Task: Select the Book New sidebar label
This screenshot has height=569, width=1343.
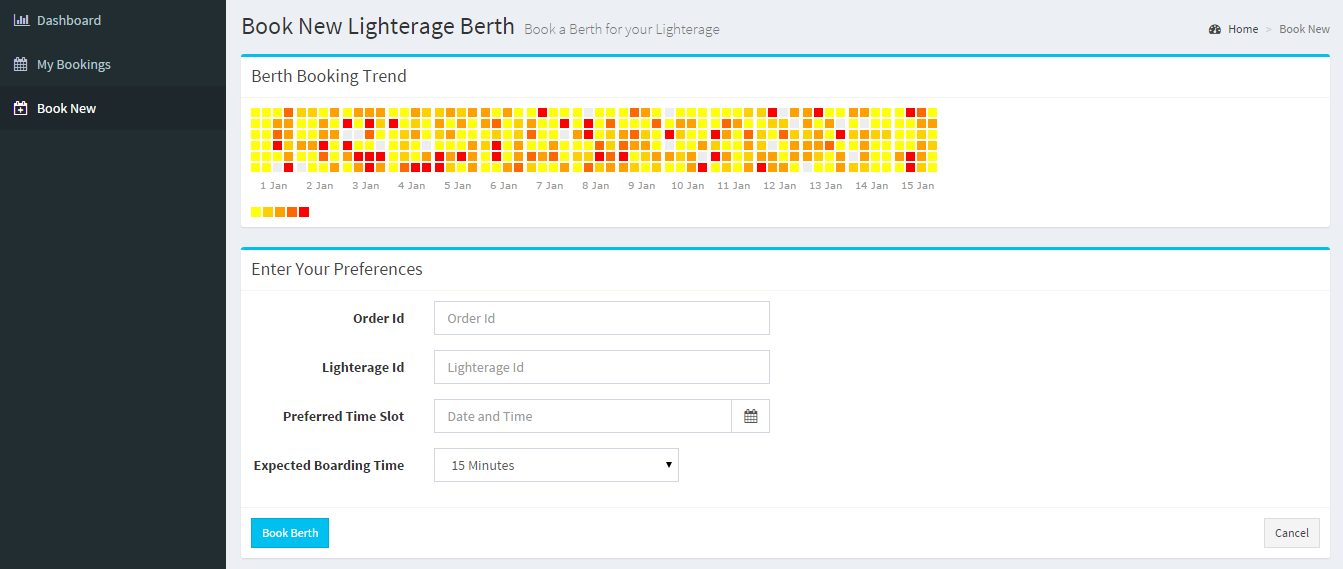Action: (x=67, y=108)
